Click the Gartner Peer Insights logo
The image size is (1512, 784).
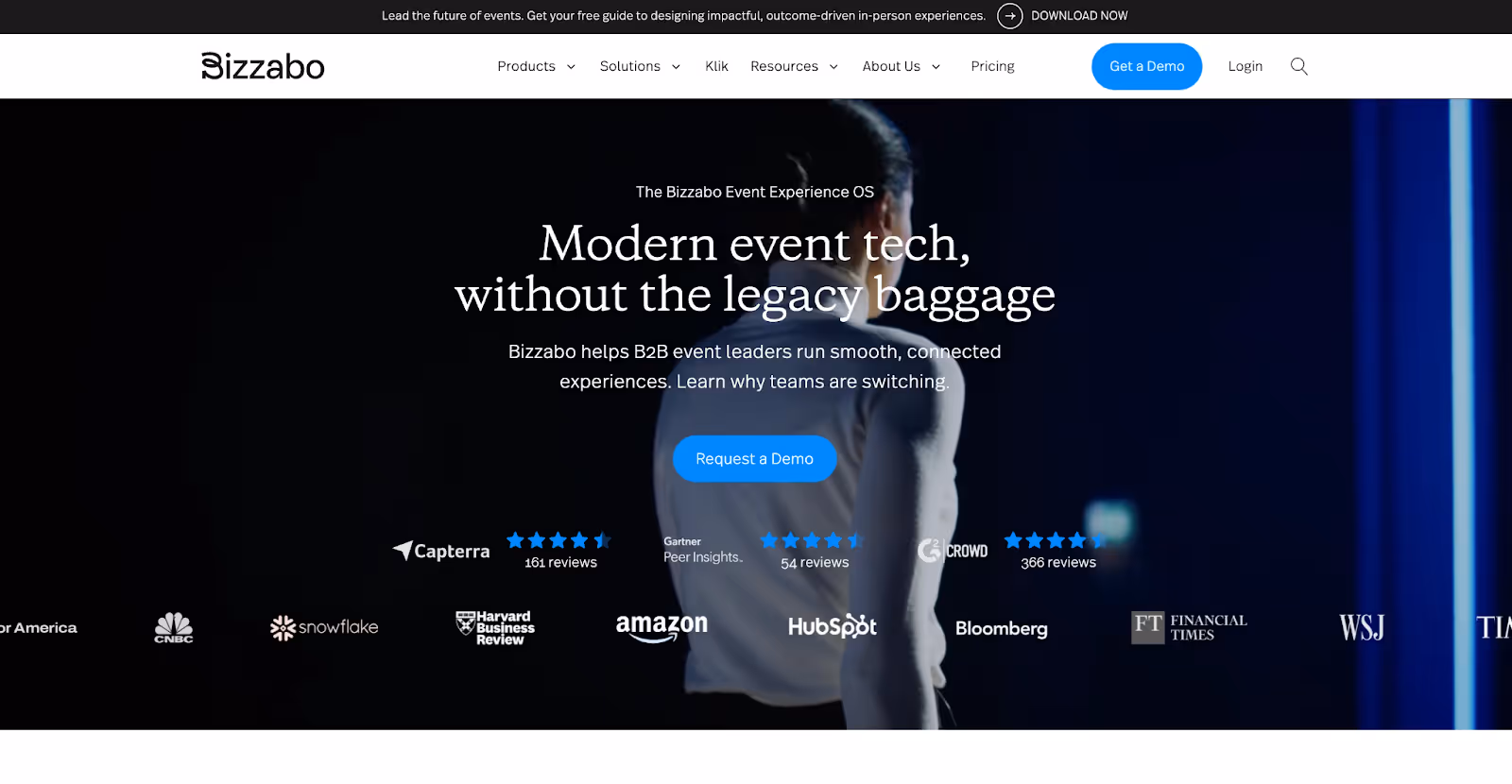click(703, 551)
